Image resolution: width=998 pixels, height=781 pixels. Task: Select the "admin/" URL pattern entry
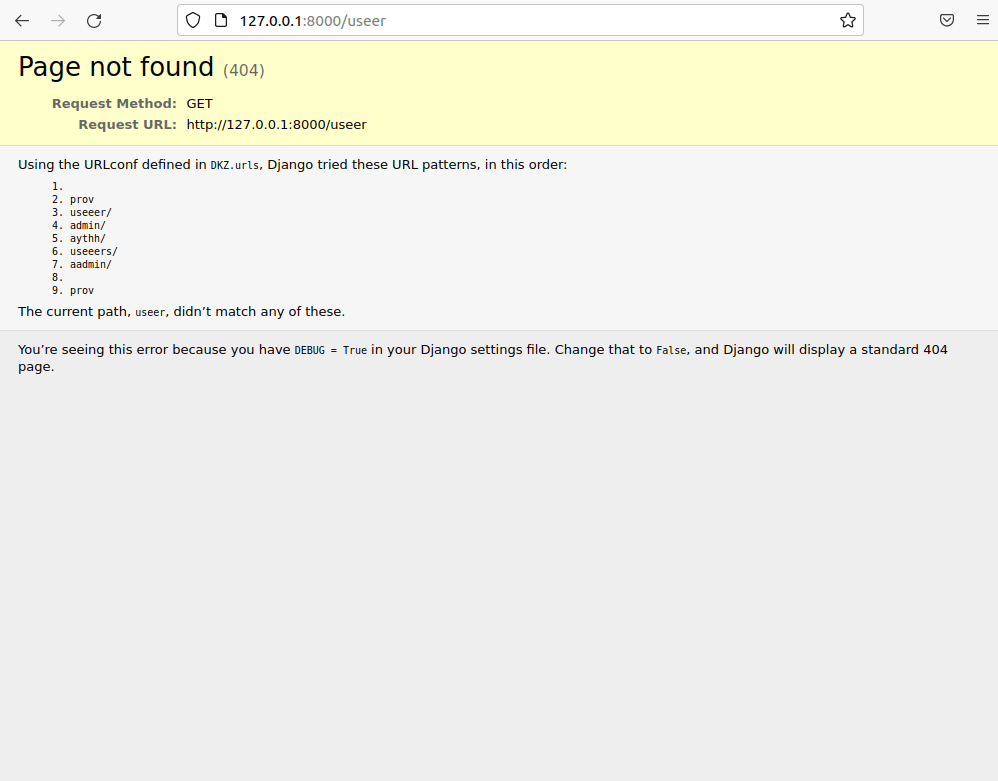coord(87,226)
